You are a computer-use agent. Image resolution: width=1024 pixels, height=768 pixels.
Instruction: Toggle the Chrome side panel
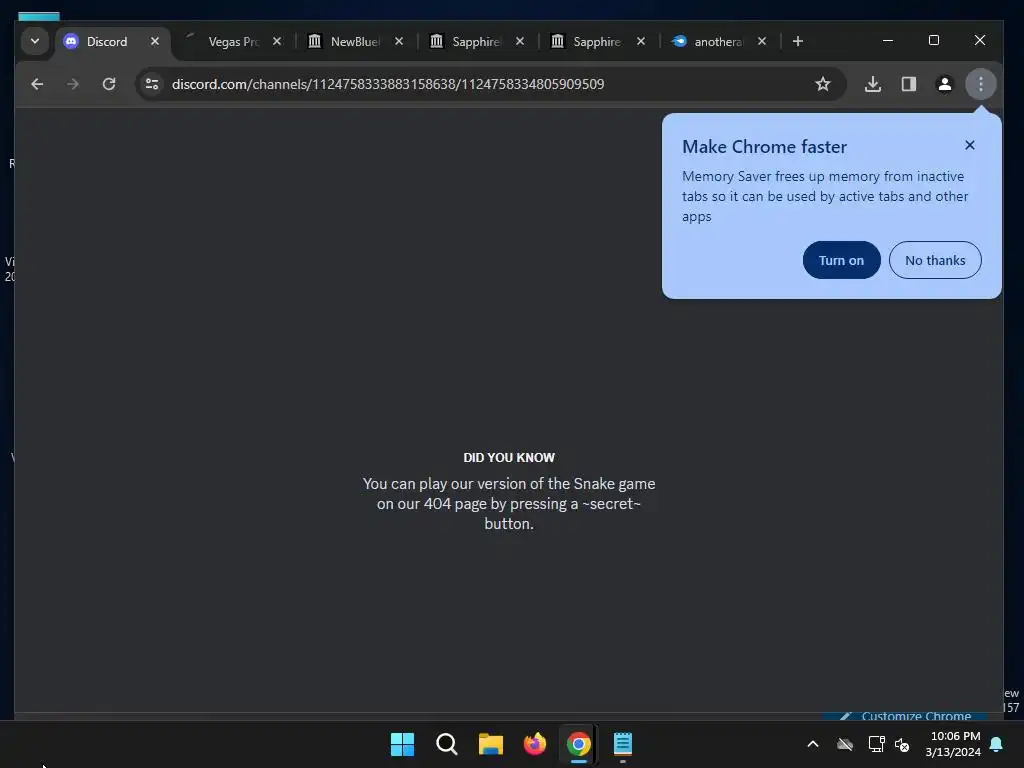pyautogui.click(x=908, y=84)
